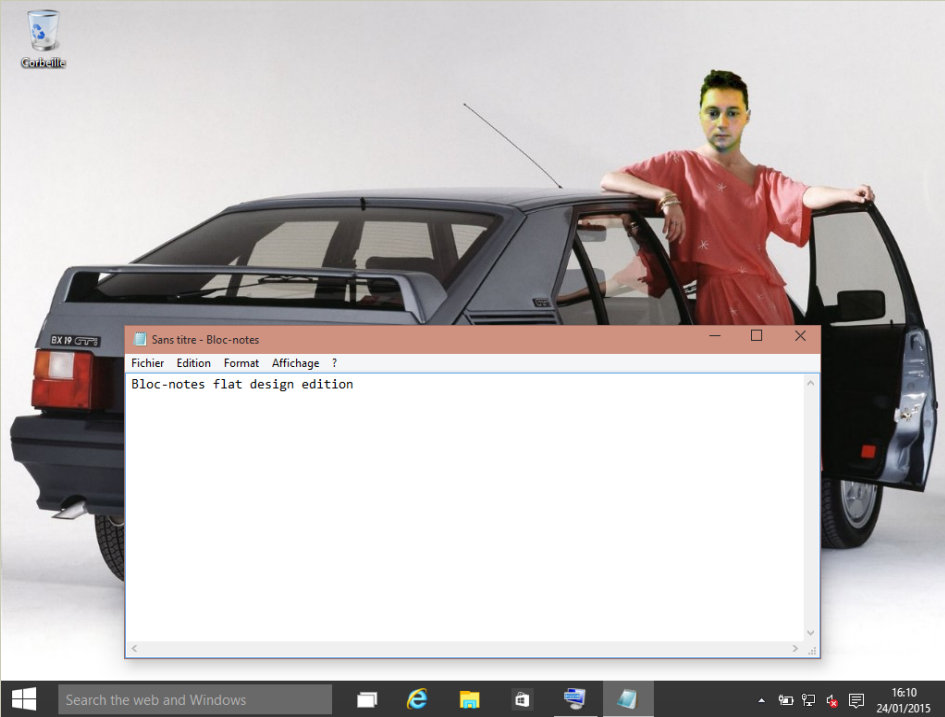Click the Notepad icon in the taskbar
This screenshot has width=945, height=717.
click(x=627, y=700)
